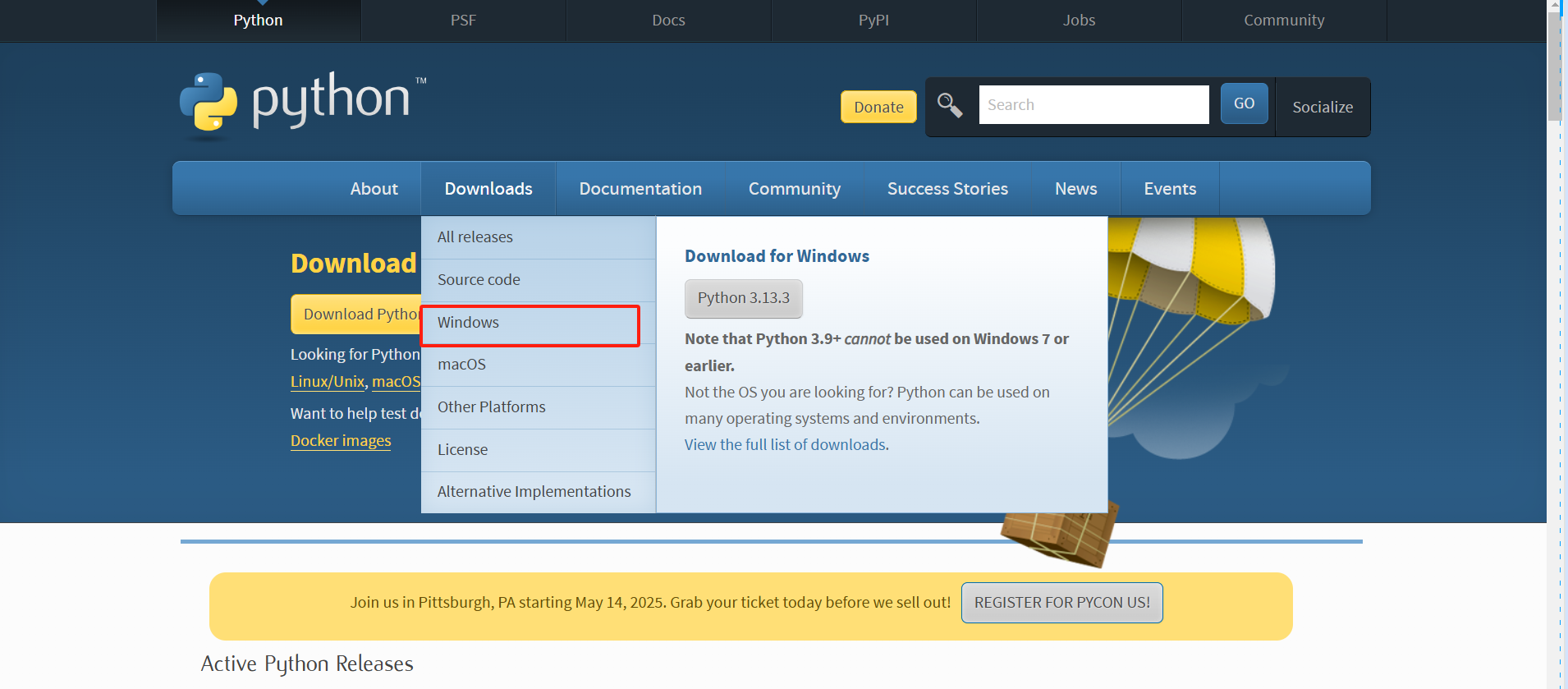This screenshot has width=1568, height=689.
Task: Select Alternative Implementations submenu entry
Action: pos(539,492)
